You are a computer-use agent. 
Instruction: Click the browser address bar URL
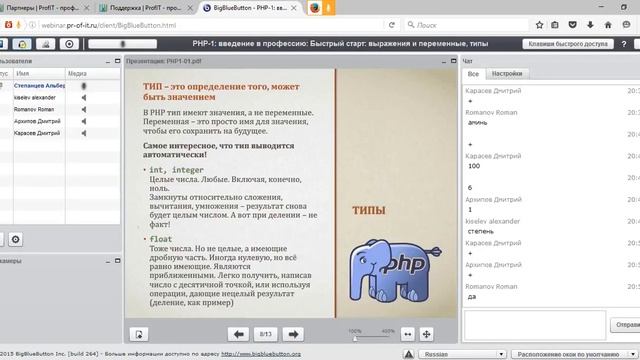click(109, 25)
